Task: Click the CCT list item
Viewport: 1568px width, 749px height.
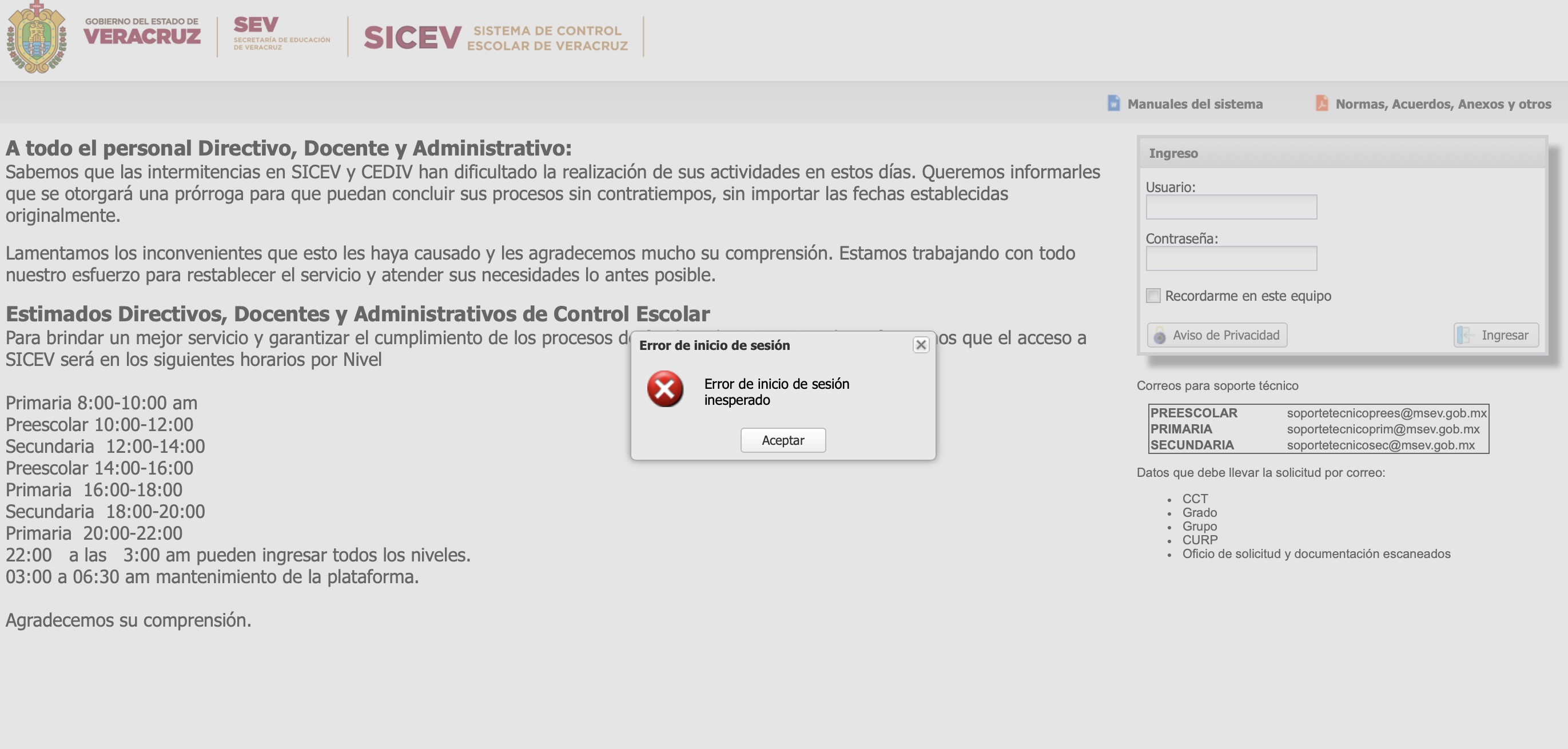Action: (1195, 499)
